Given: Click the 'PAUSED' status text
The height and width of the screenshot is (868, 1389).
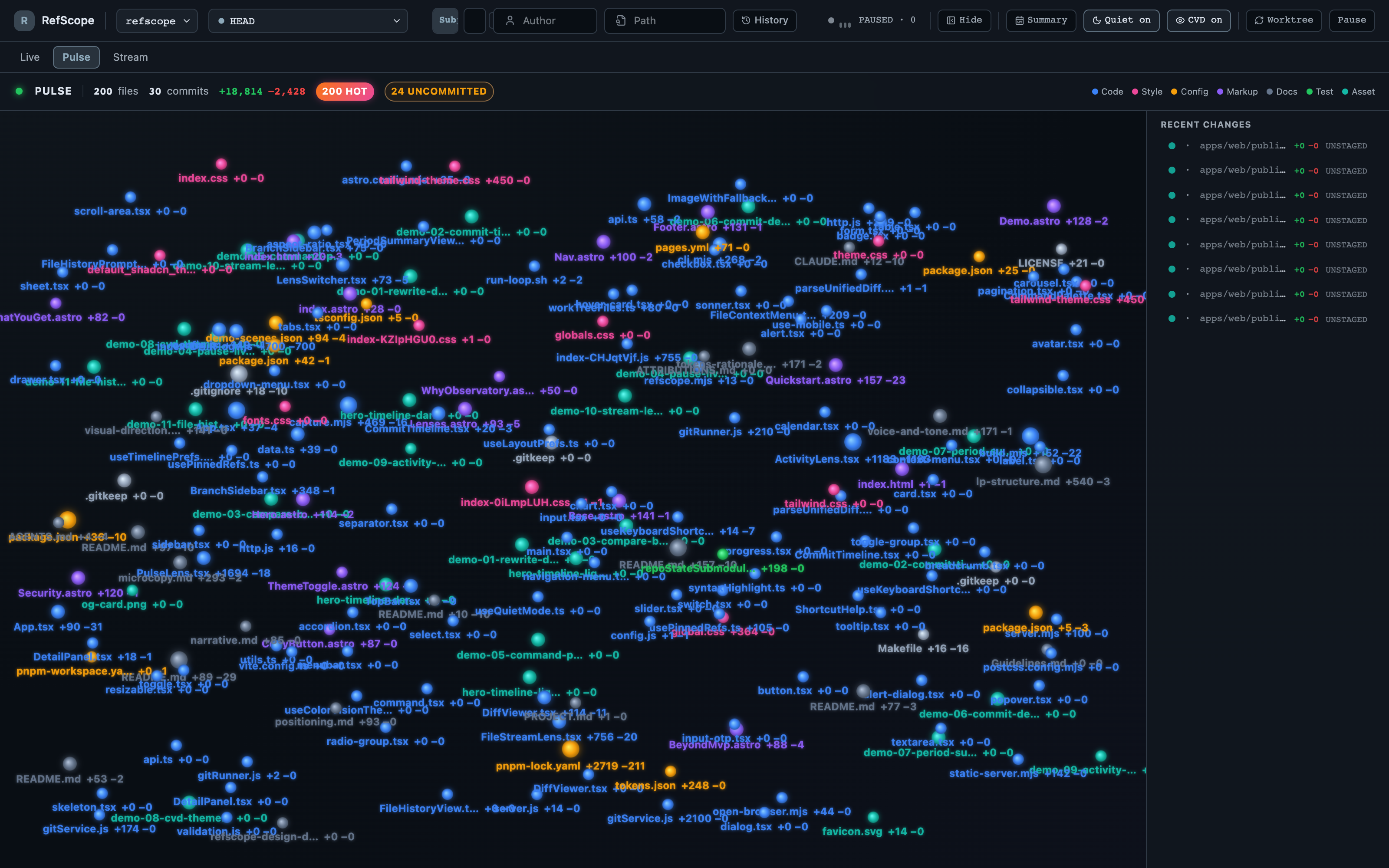Looking at the screenshot, I should [876, 20].
